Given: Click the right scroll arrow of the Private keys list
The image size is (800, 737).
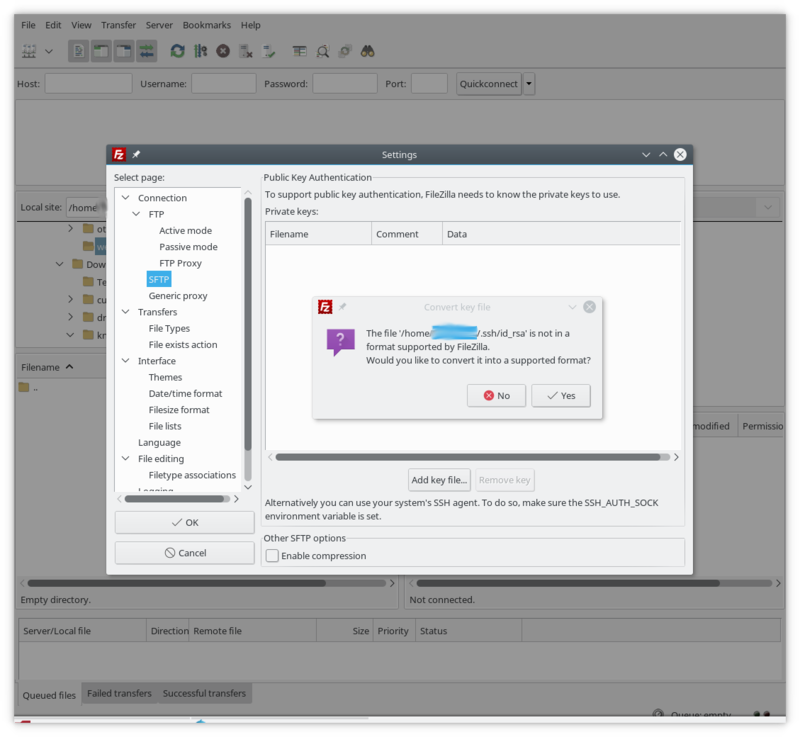Looking at the screenshot, I should (676, 457).
